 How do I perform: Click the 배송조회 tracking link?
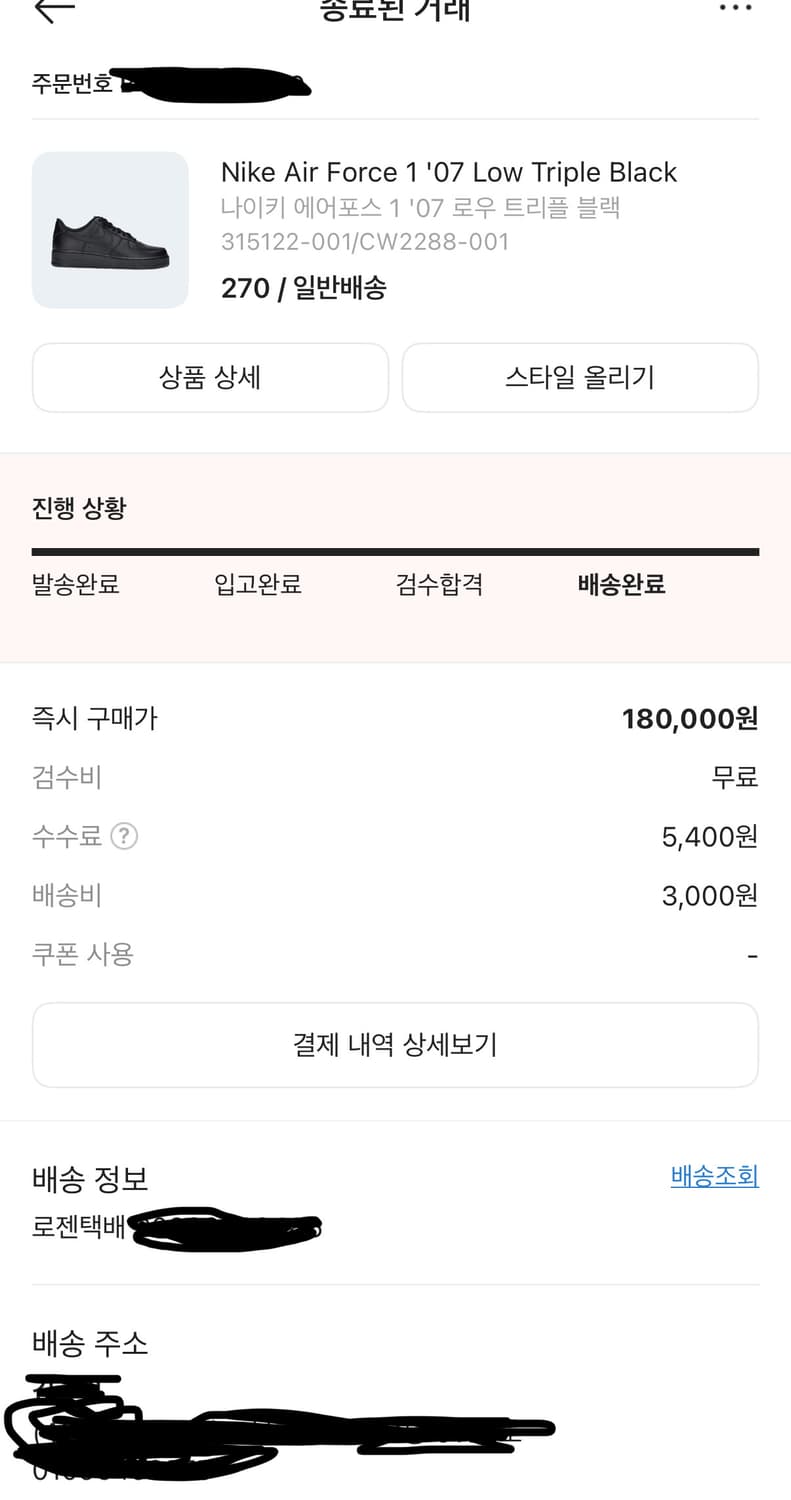coord(714,1176)
